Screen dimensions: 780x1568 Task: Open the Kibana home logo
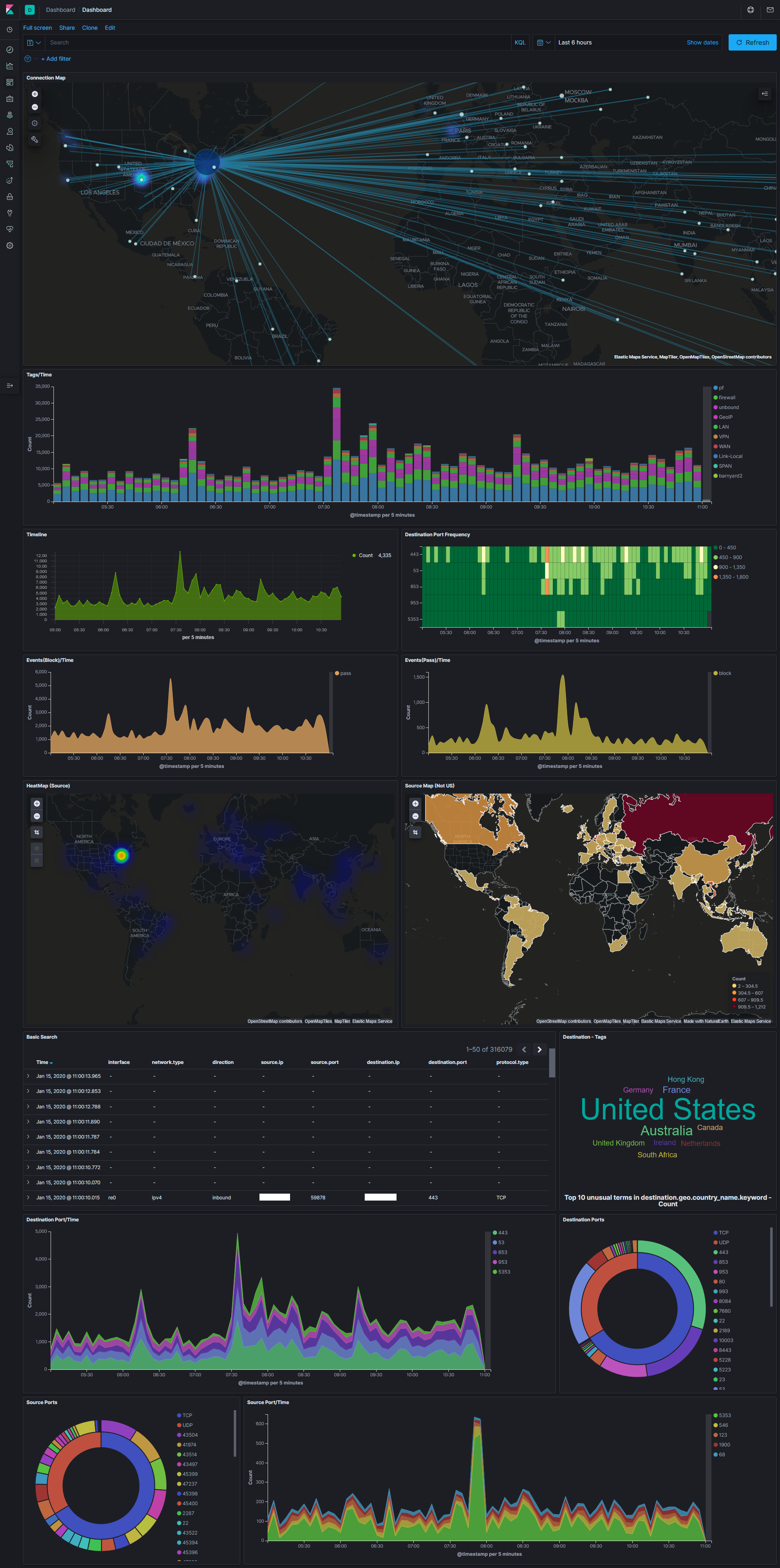(x=9, y=10)
